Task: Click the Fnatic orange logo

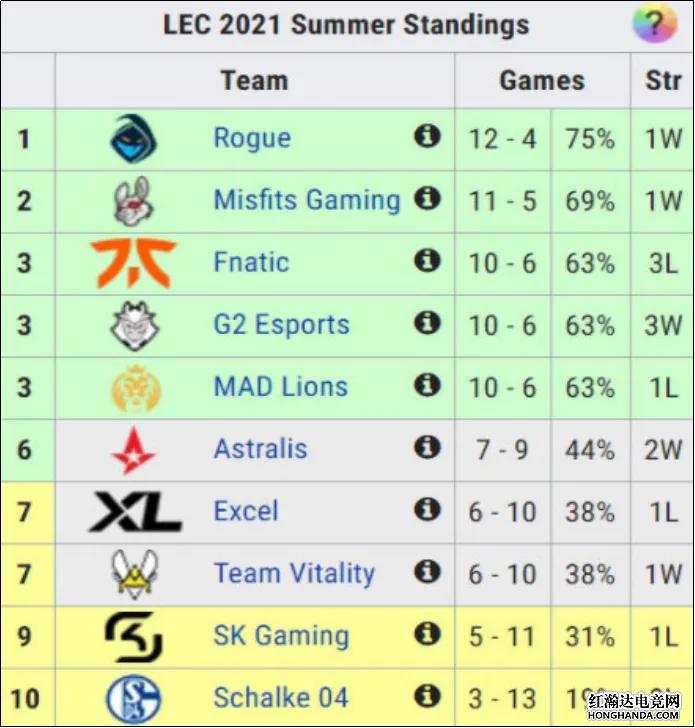Action: 134,263
